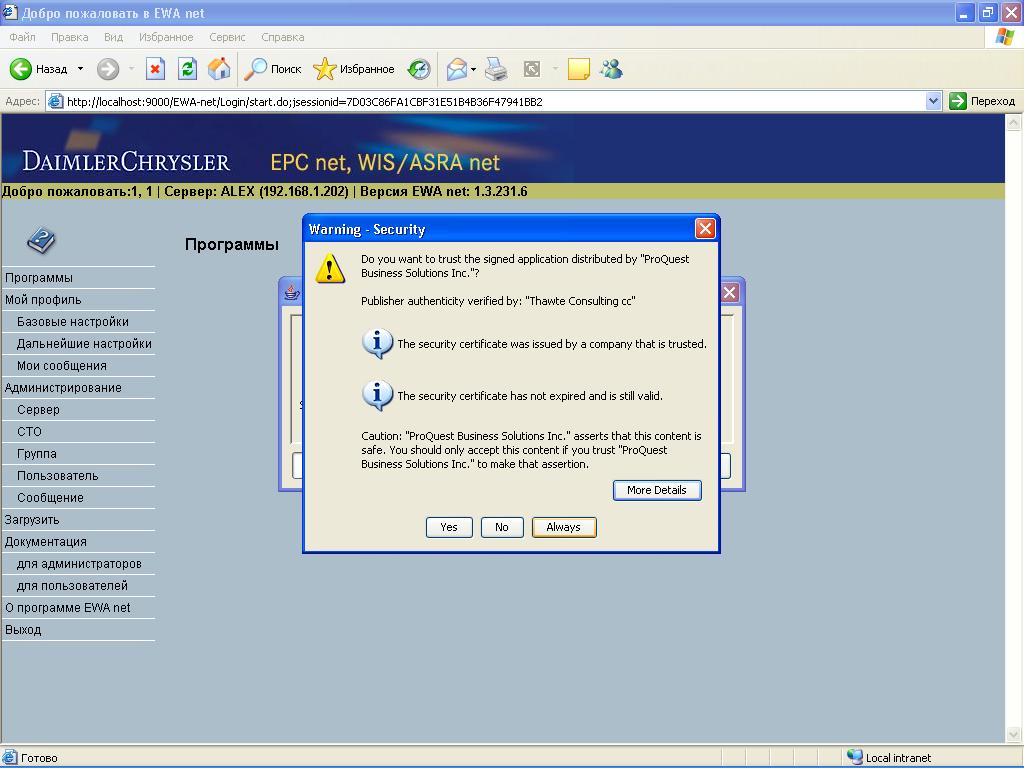1024x768 pixels.
Task: Open Базовые настройки sidebar link
Action: (x=72, y=321)
